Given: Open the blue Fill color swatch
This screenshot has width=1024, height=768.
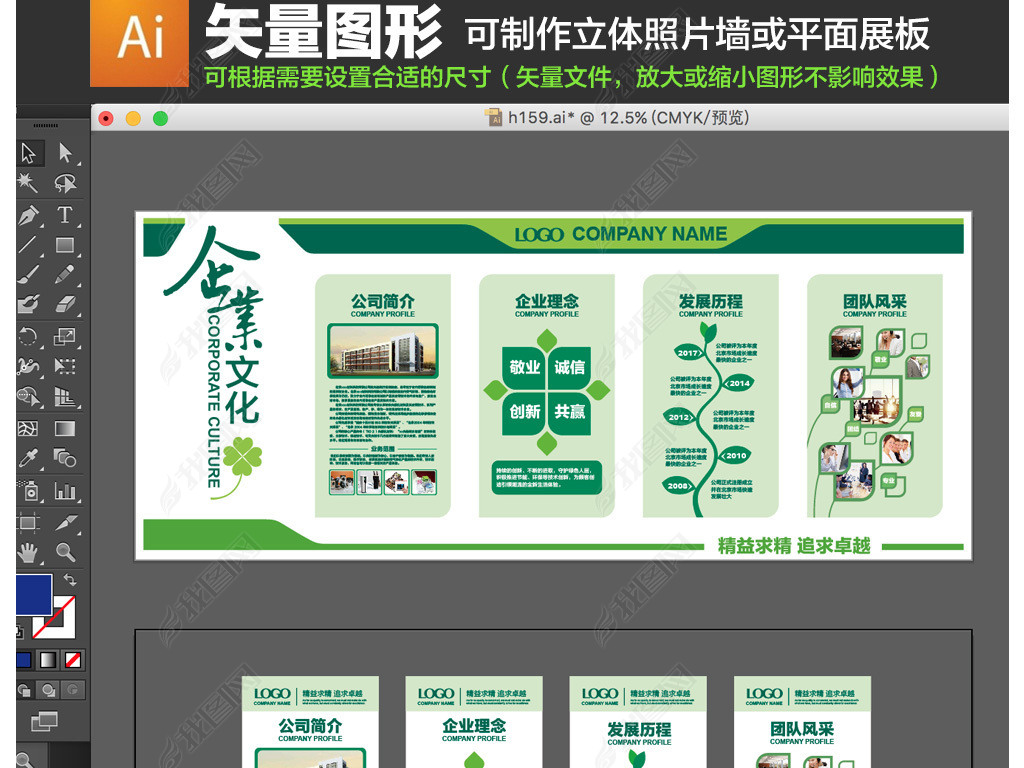Looking at the screenshot, I should [x=33, y=594].
